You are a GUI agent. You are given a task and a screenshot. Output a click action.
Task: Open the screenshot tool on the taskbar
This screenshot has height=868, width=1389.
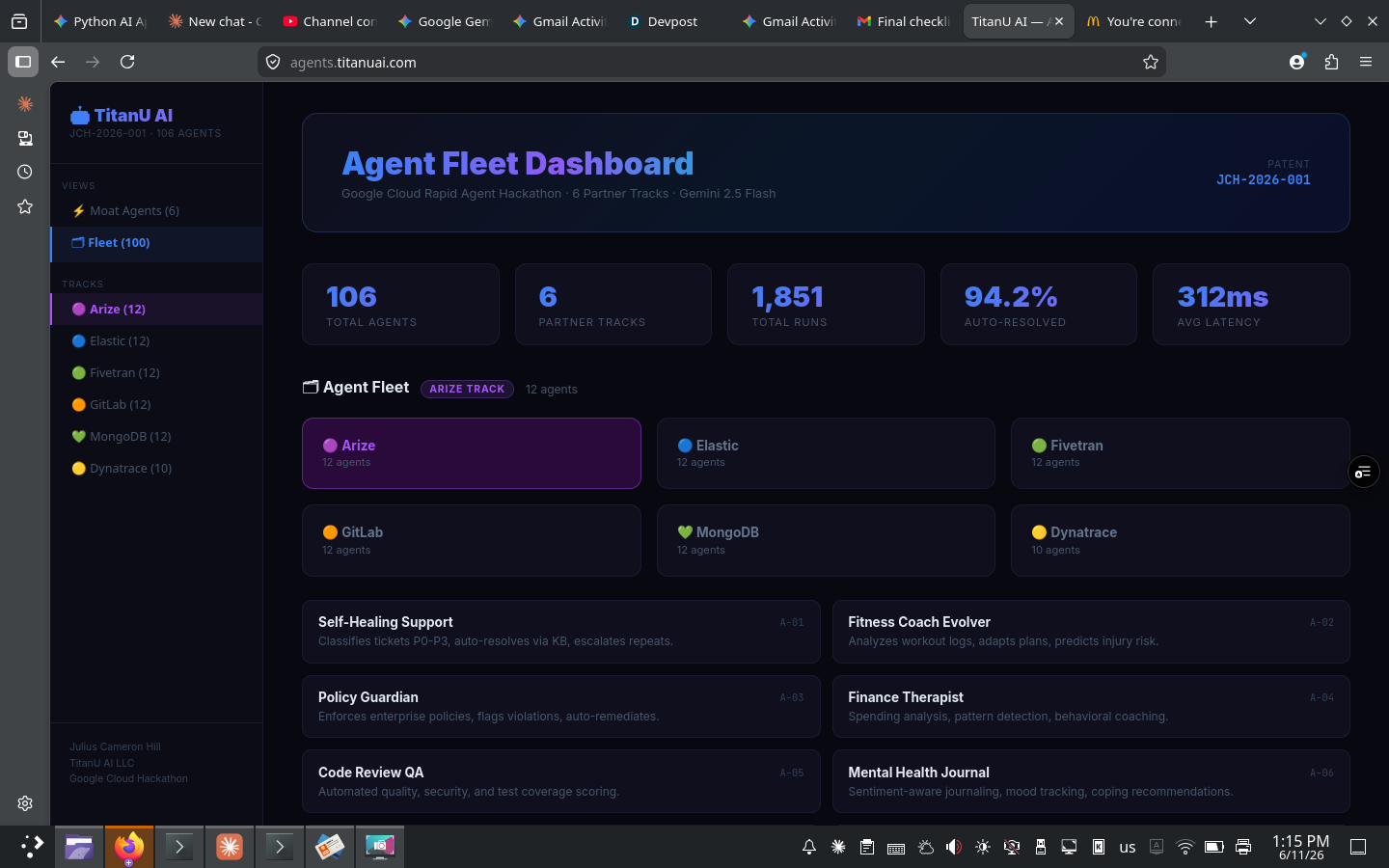click(380, 847)
